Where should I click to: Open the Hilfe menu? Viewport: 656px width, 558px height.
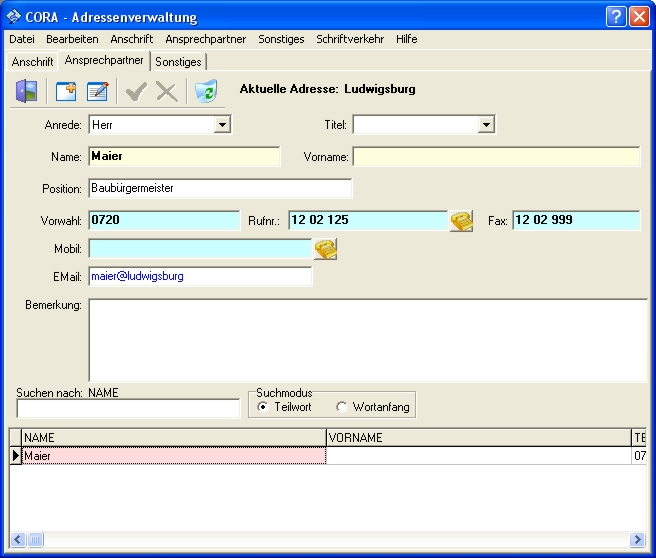tap(407, 39)
